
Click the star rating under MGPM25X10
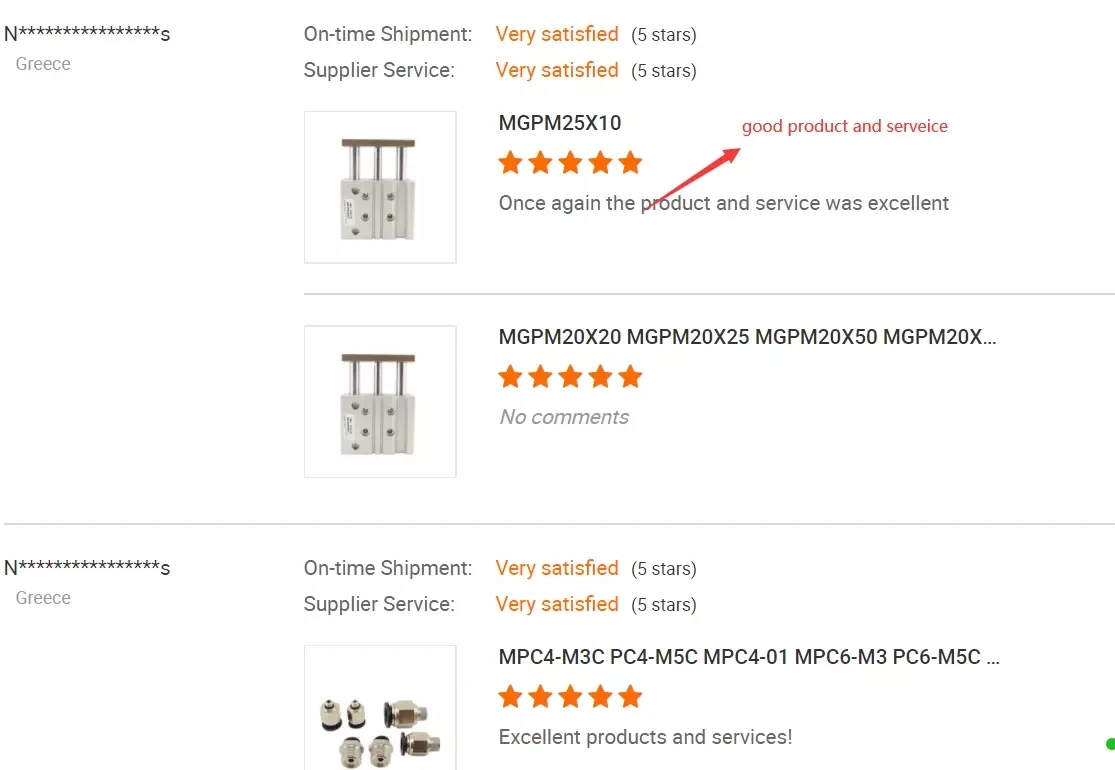[570, 163]
